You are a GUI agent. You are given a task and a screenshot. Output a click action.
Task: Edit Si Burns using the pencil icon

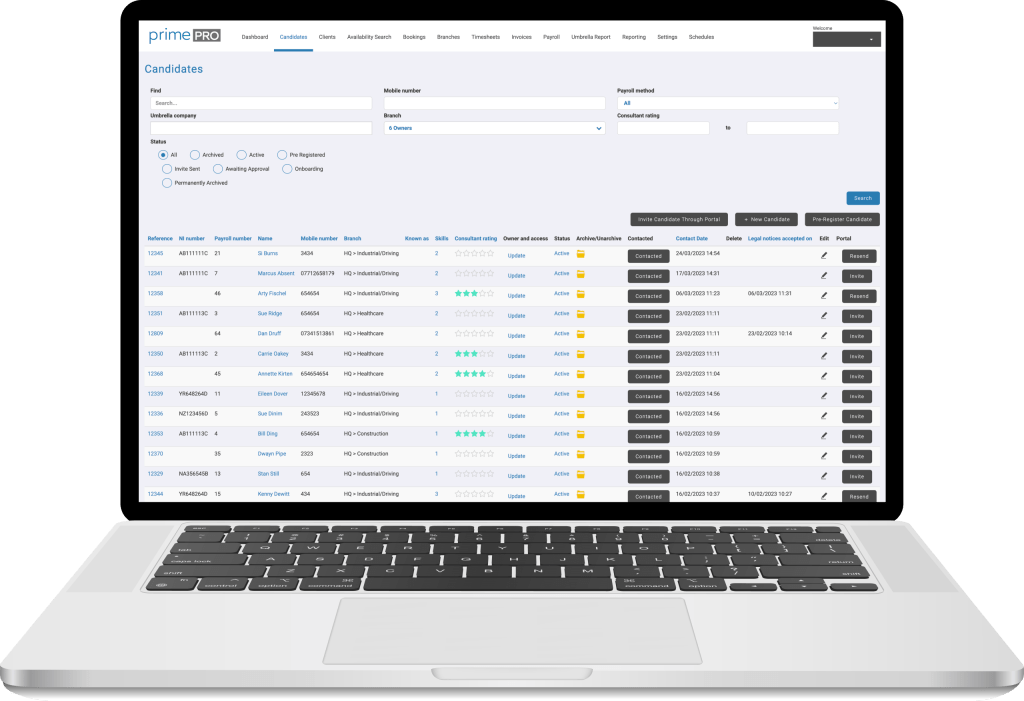tap(824, 255)
